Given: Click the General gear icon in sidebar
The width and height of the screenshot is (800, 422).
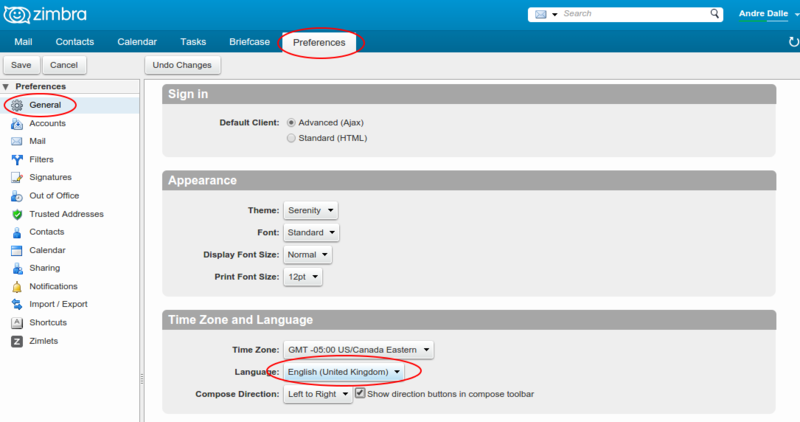Looking at the screenshot, I should pos(17,105).
